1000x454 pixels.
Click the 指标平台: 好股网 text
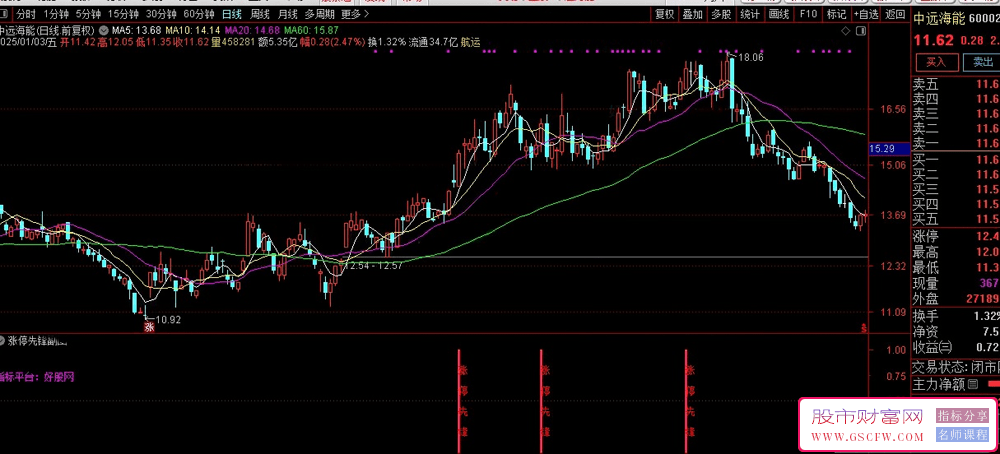point(36,377)
